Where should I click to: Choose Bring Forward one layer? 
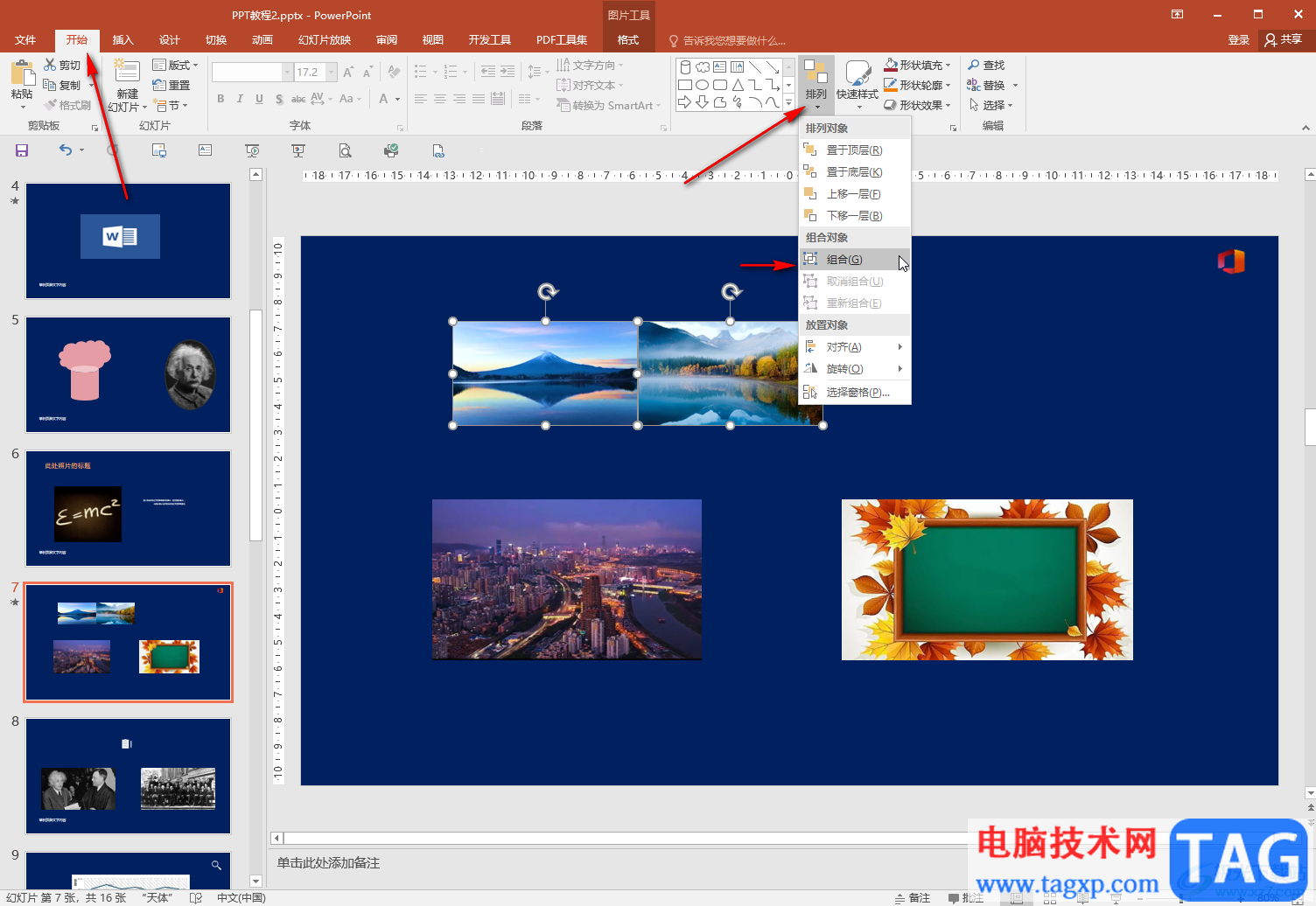point(854,194)
